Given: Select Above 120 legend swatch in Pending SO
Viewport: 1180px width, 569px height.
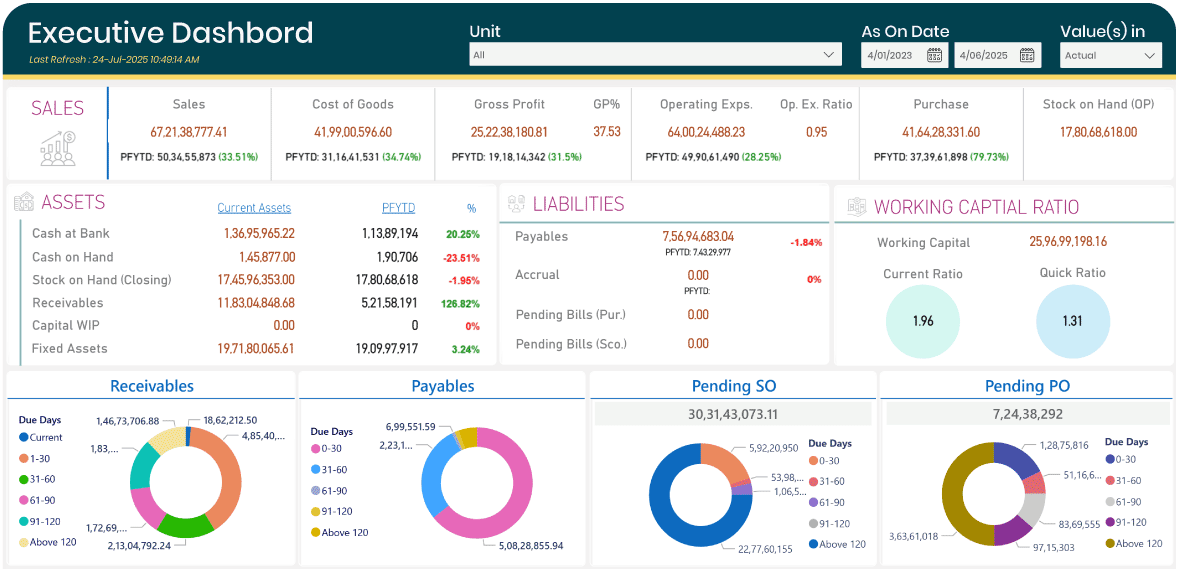Looking at the screenshot, I should coord(814,544).
